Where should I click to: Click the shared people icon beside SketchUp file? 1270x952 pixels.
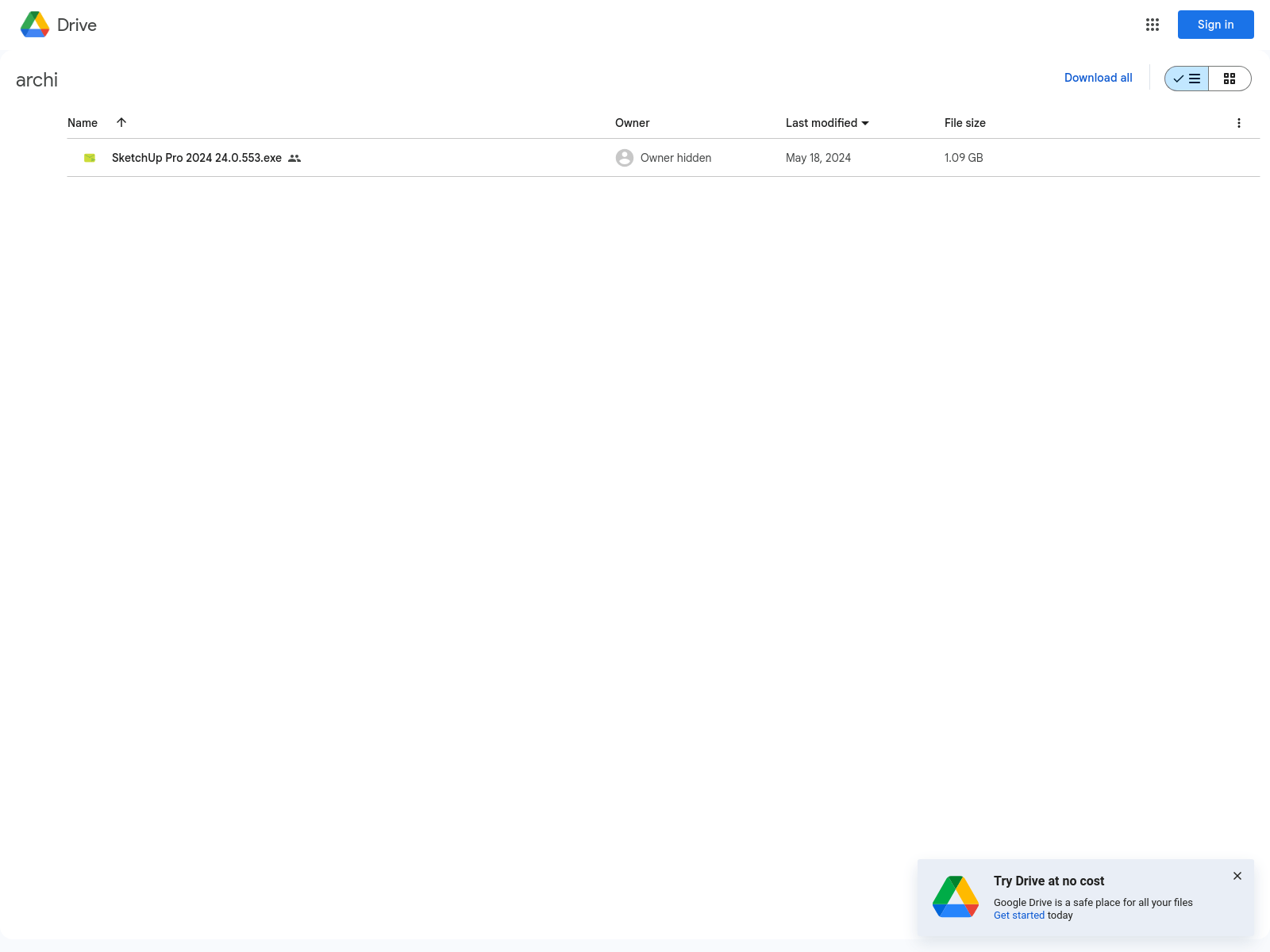(294, 158)
